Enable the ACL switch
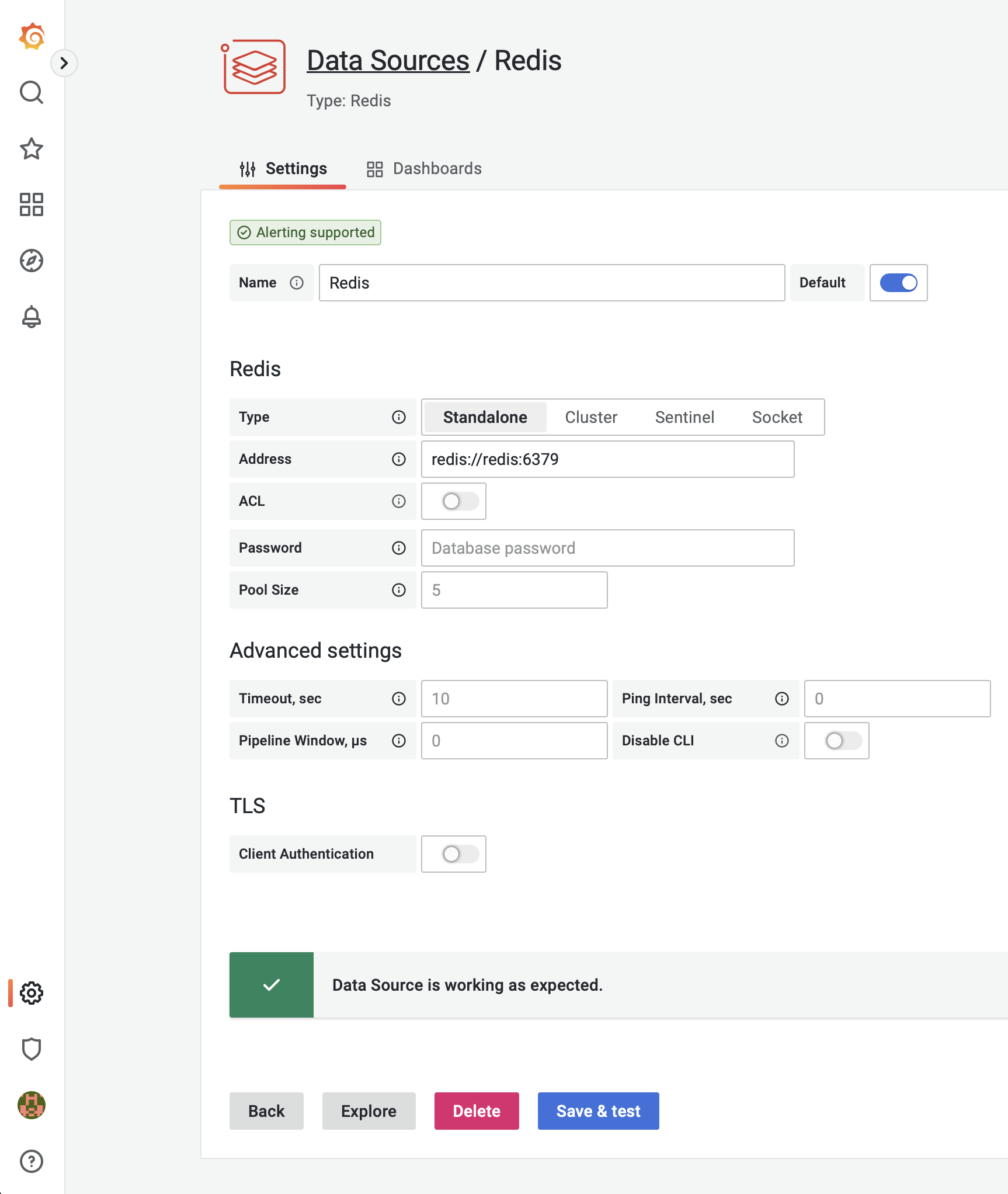1008x1194 pixels. [460, 501]
